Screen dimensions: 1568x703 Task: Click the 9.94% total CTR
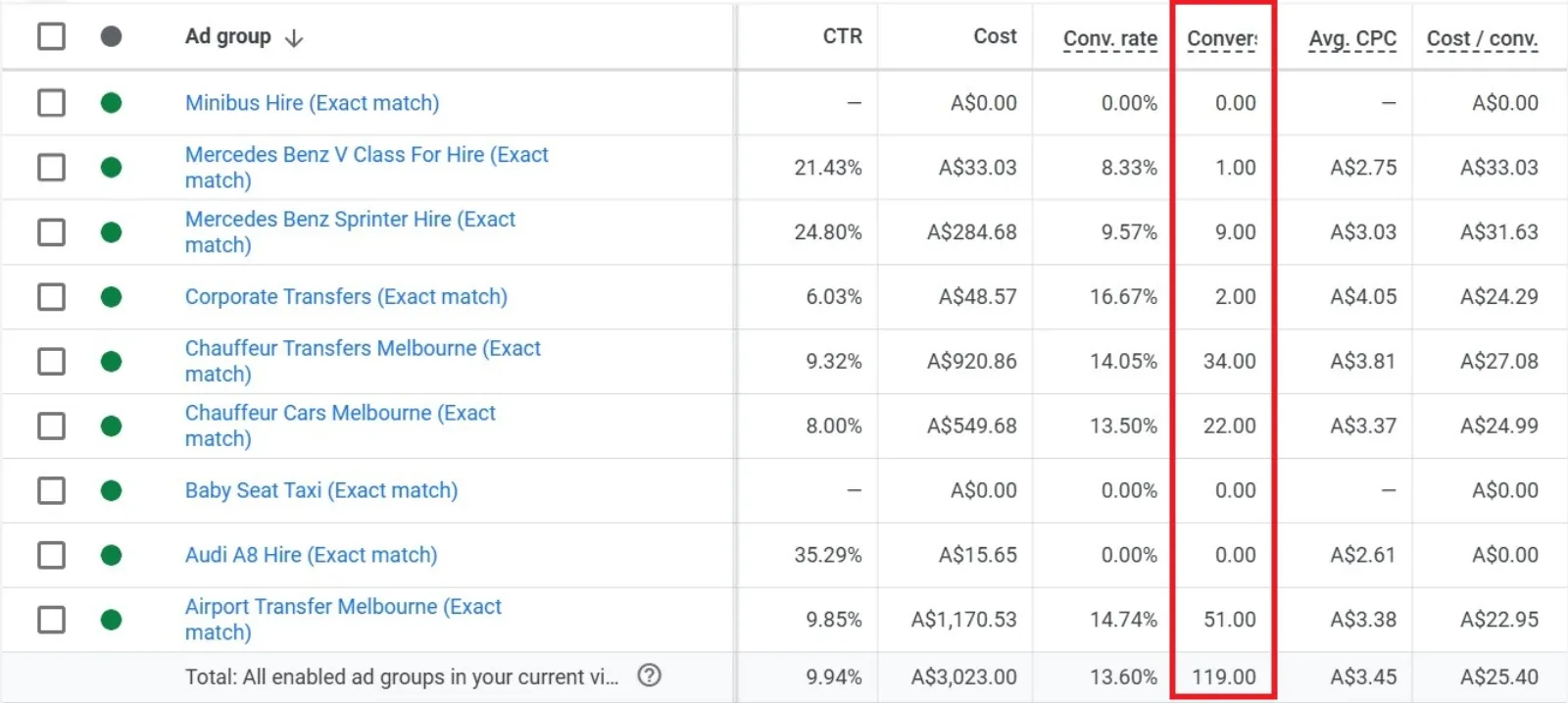[x=834, y=677]
